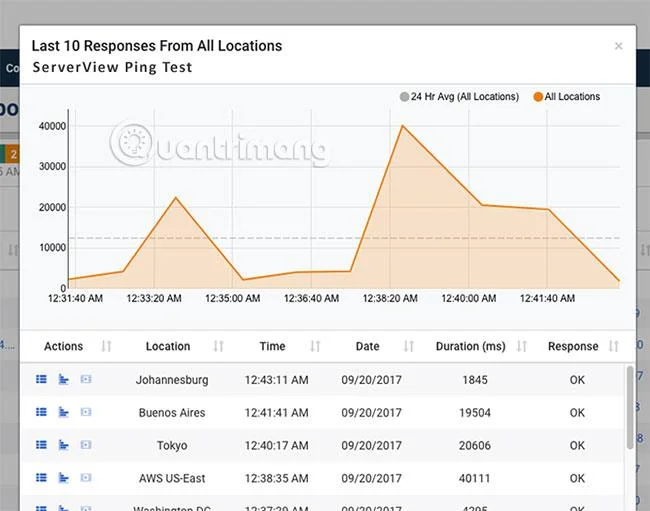650x511 pixels.
Task: Select the Johannesburg location cell
Action: coord(172,380)
